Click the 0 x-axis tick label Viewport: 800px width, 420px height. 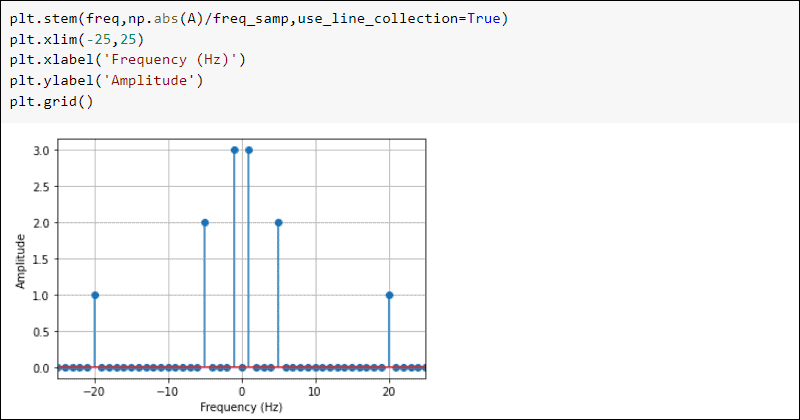[242, 391]
